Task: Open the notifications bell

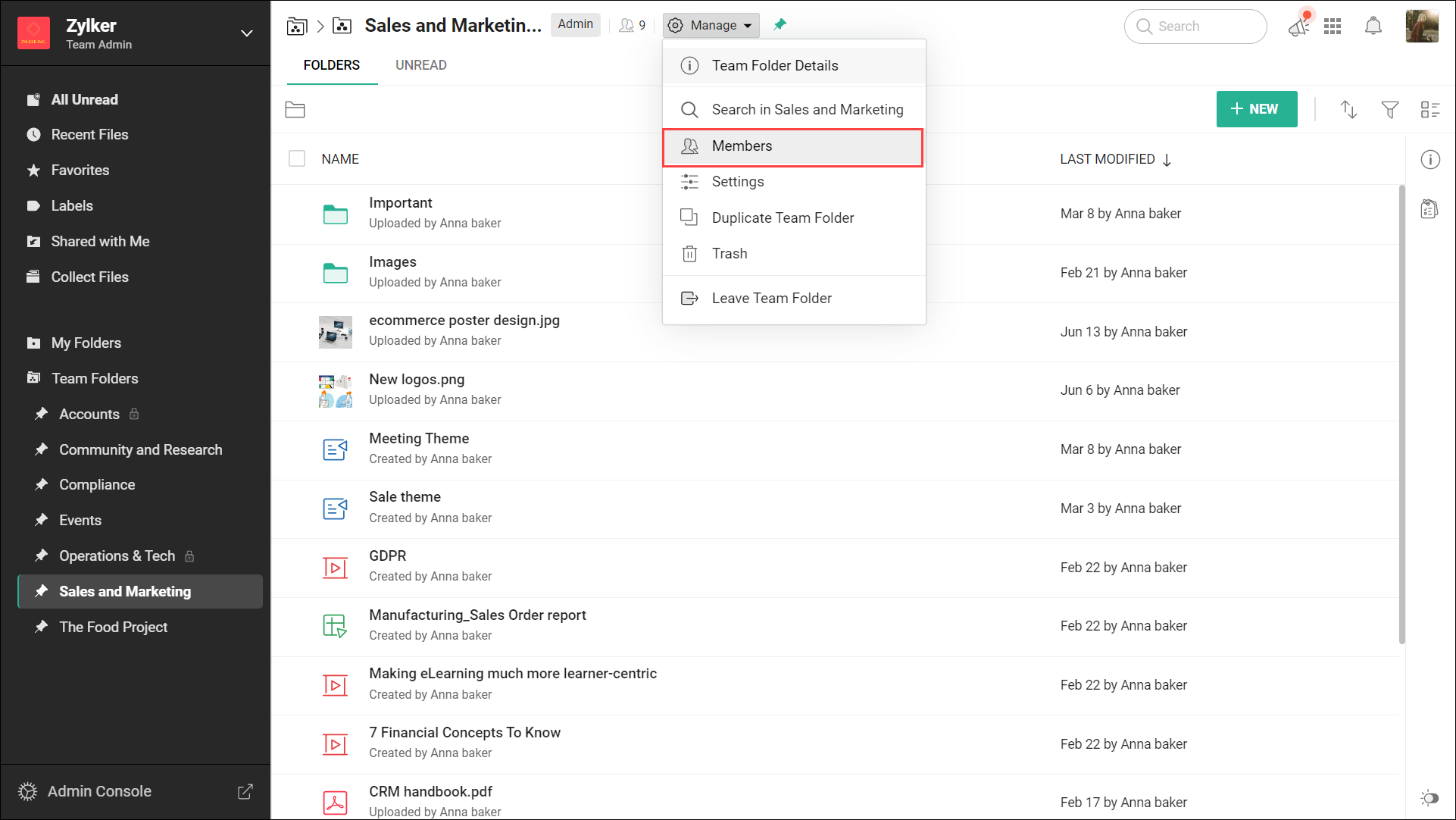Action: click(1373, 27)
